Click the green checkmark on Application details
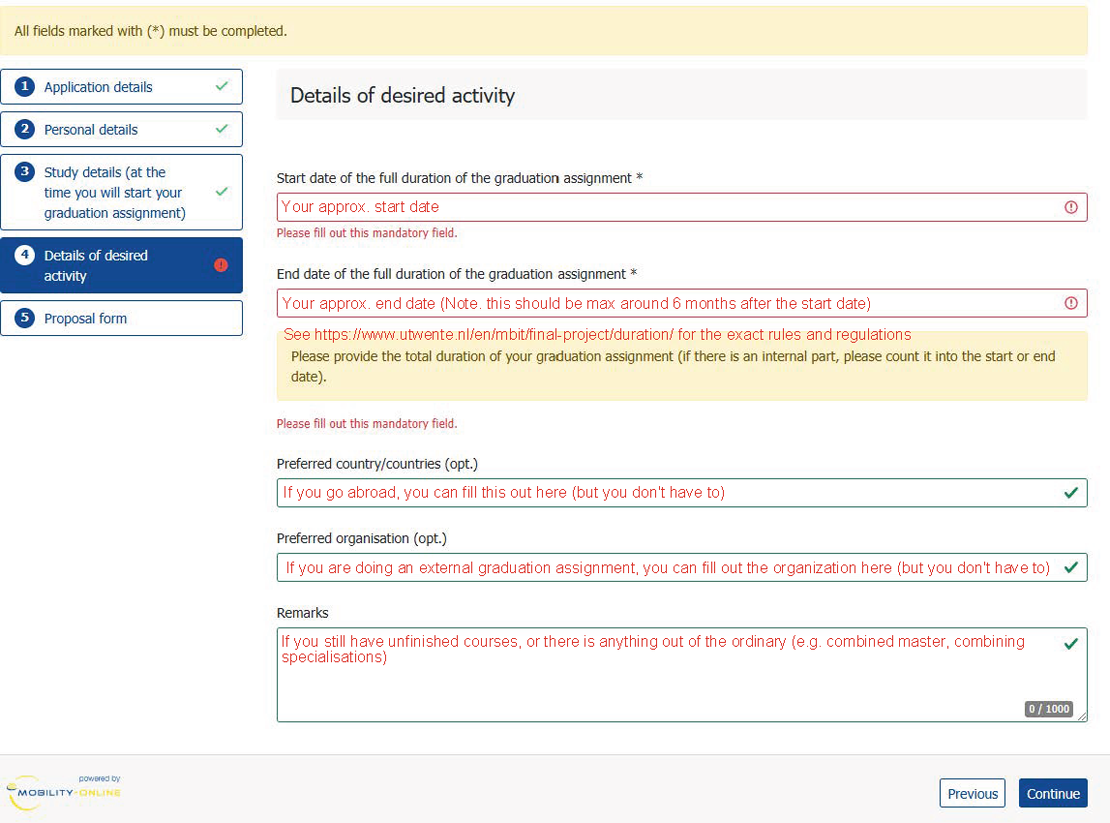The width and height of the screenshot is (1110, 823). point(222,86)
